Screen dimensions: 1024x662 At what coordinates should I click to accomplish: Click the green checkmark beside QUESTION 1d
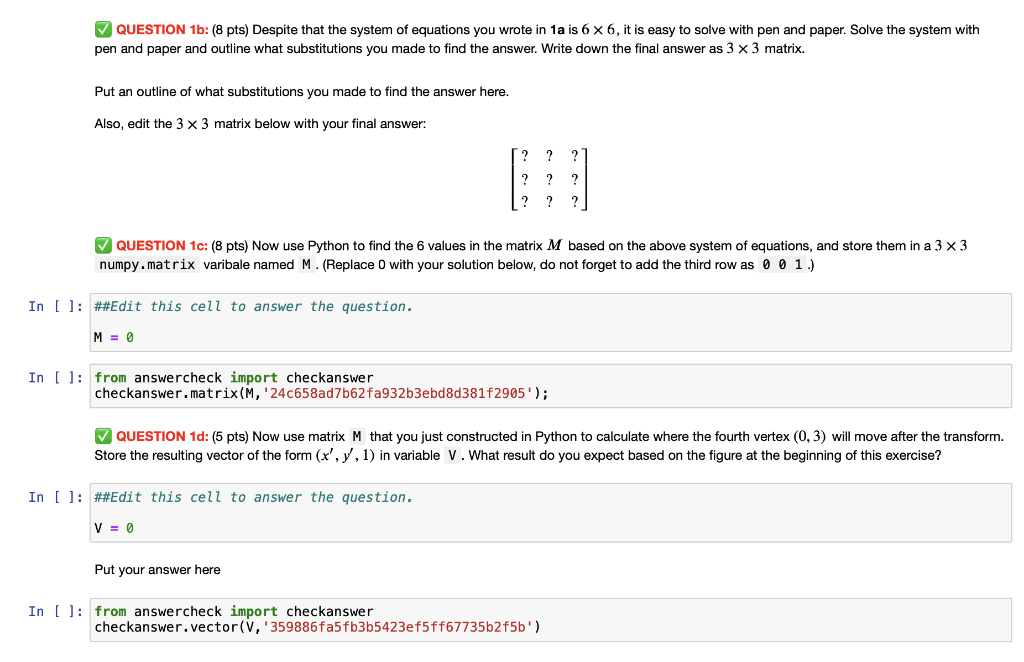(x=103, y=435)
